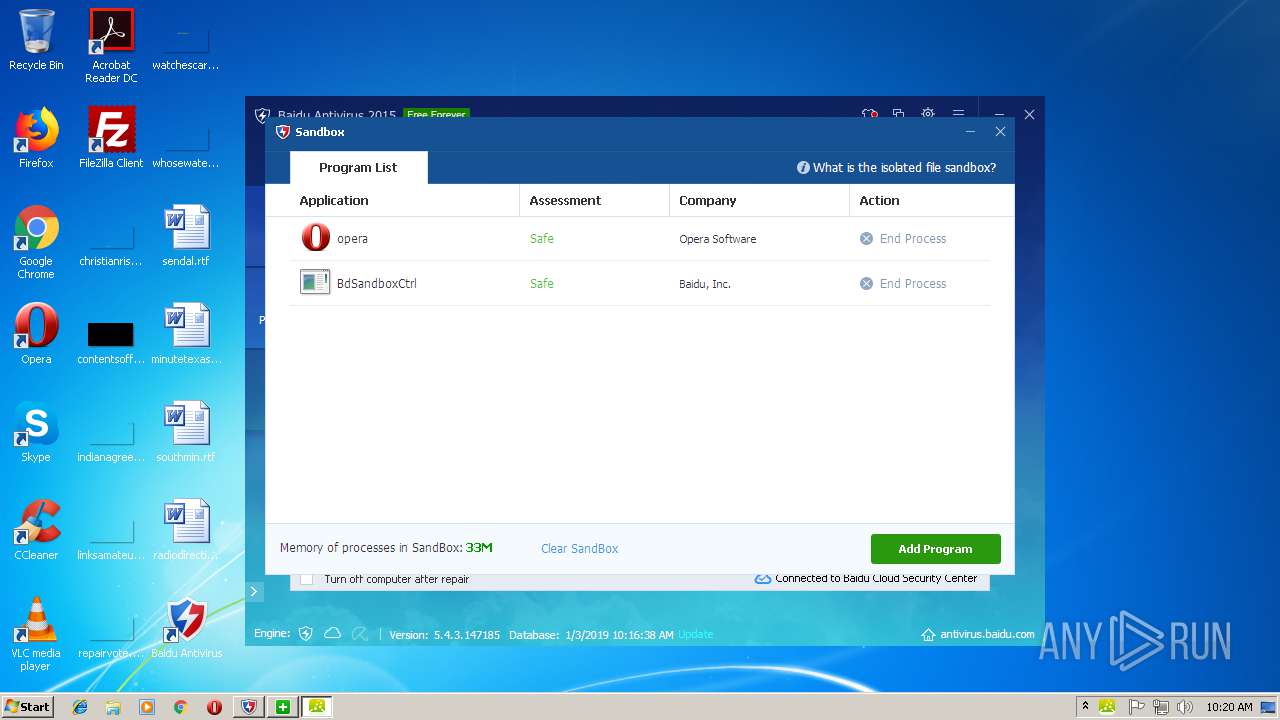Click the 'Opera Software' company cell

717,239
